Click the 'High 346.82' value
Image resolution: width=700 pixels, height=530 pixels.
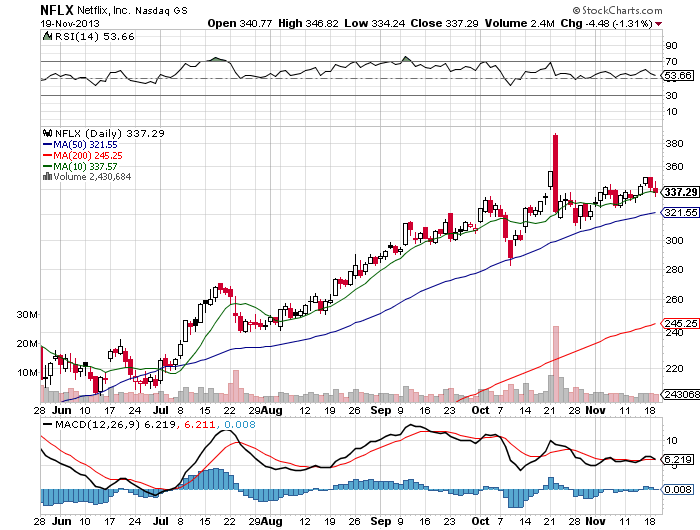click(308, 23)
